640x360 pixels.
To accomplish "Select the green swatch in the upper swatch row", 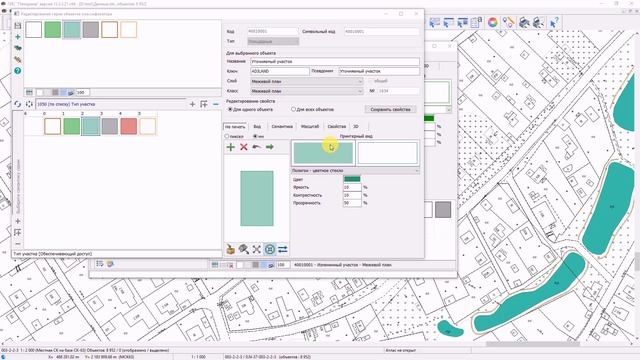I will tap(53, 30).
